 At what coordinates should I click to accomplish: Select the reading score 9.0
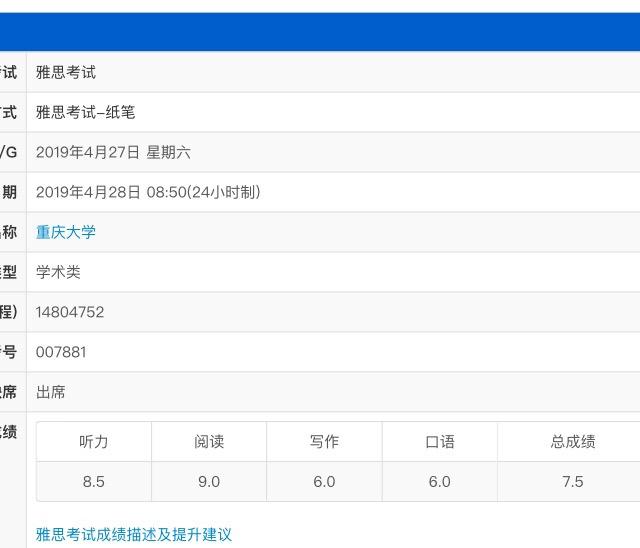coord(209,481)
